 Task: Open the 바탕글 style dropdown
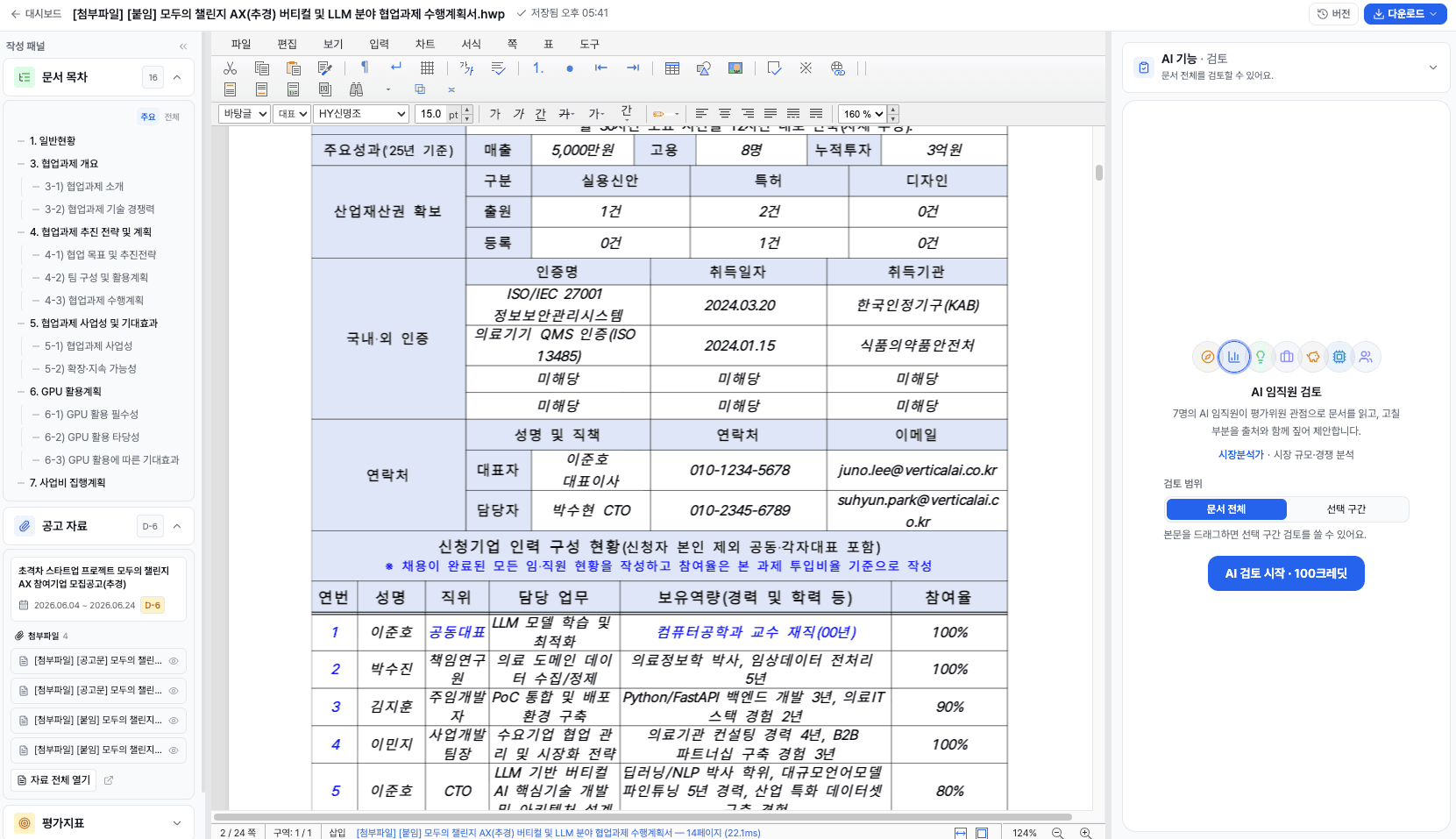coord(244,114)
